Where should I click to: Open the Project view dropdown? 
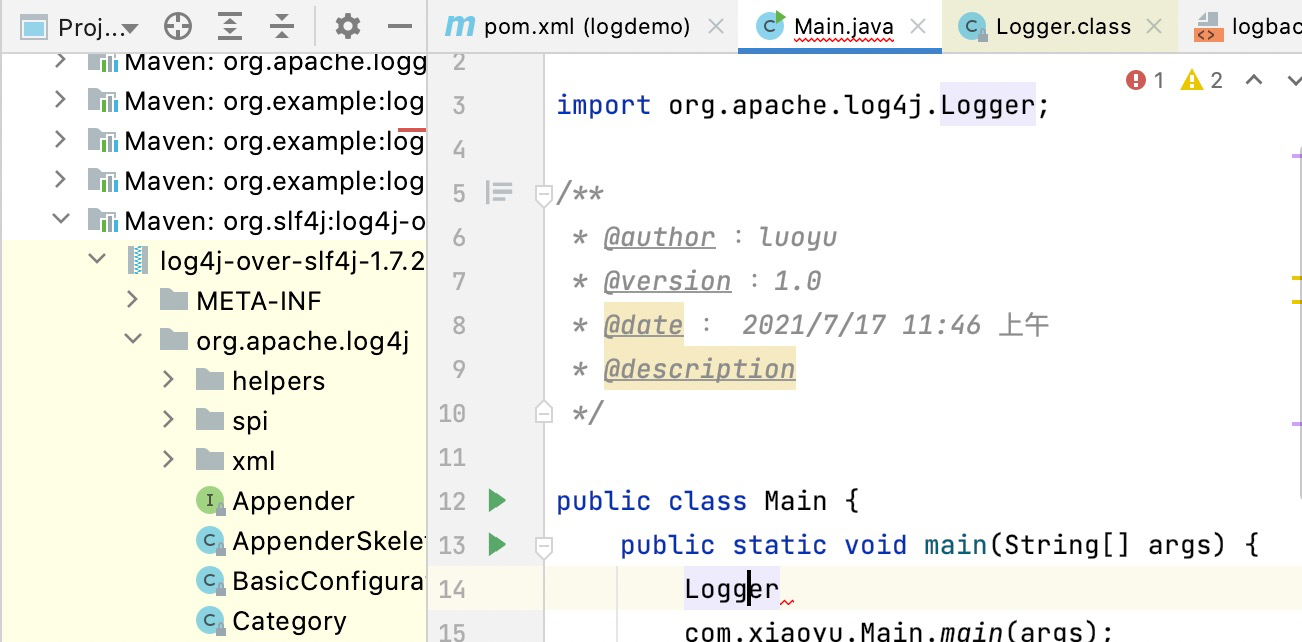(97, 27)
